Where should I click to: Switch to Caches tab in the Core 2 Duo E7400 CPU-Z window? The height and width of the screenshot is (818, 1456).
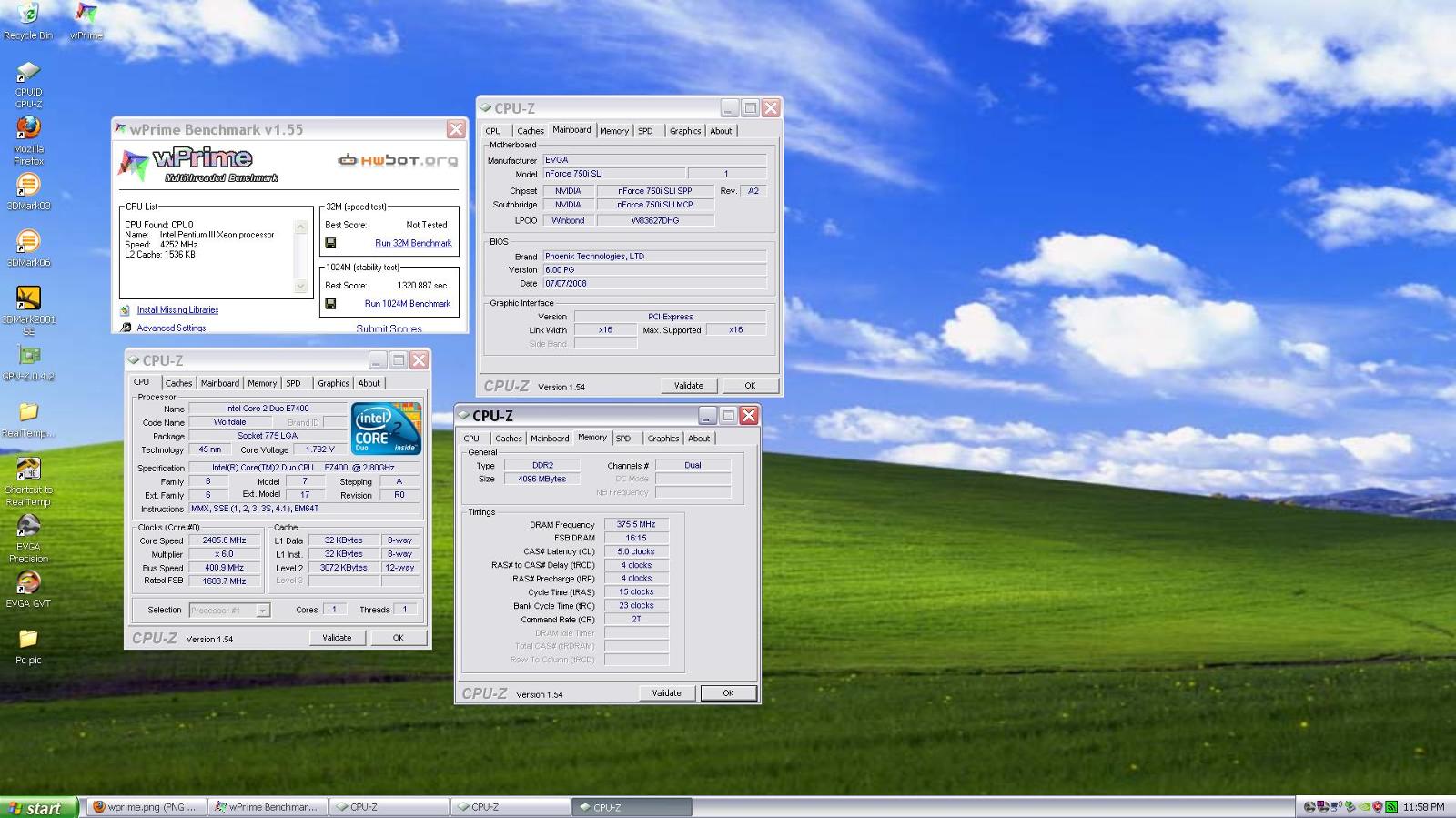[178, 384]
